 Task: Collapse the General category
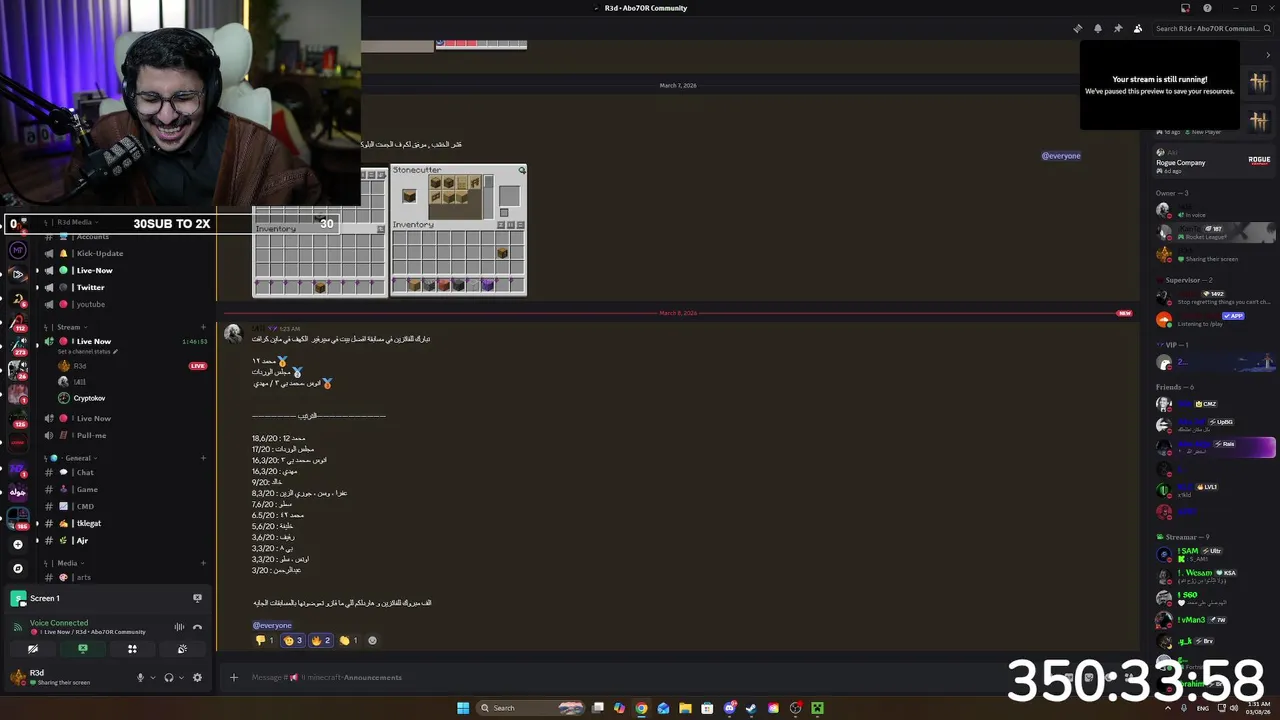(70, 458)
